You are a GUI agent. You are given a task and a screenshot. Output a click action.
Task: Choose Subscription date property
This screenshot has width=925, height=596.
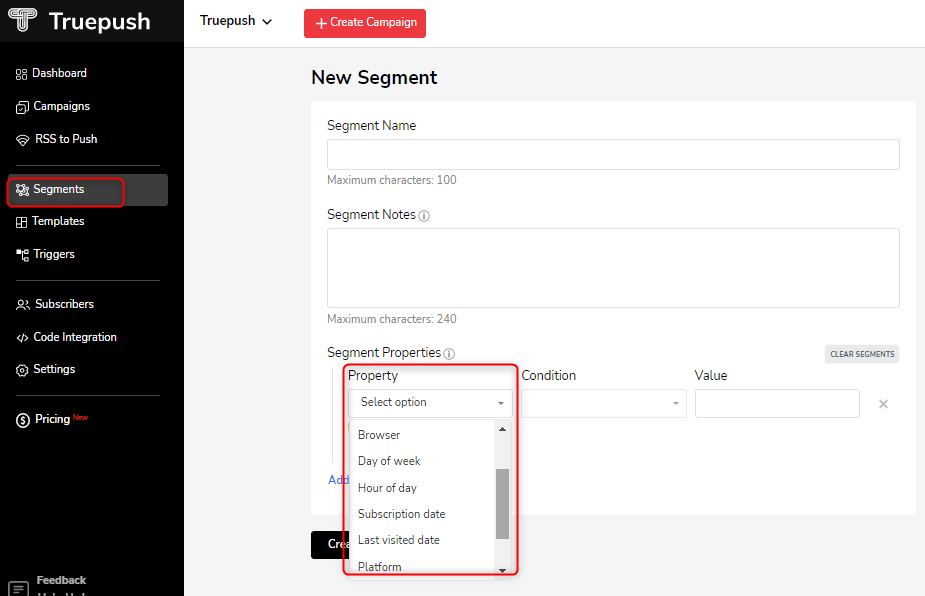click(402, 514)
